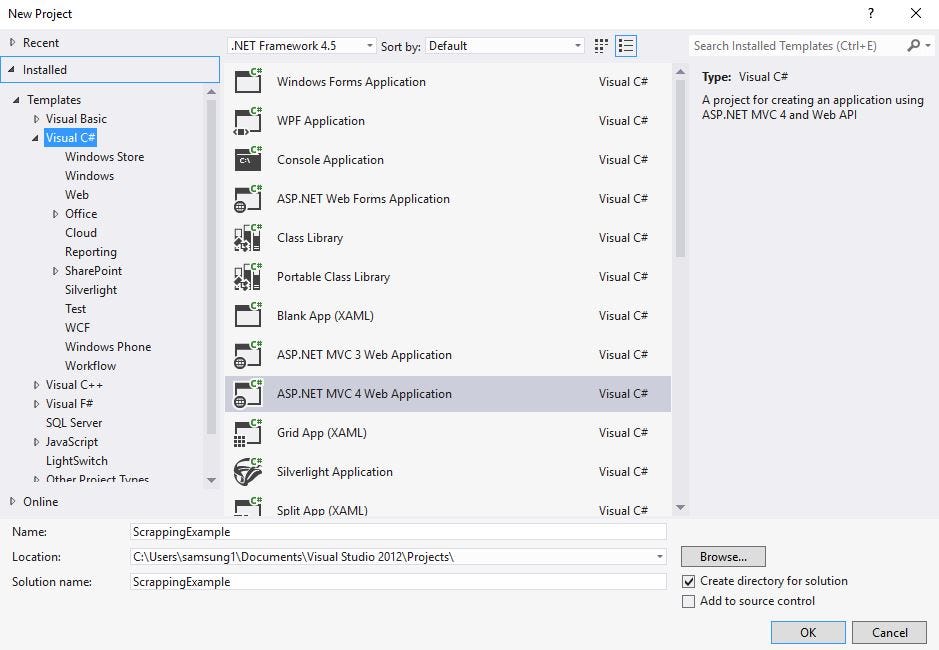Open the Location path dropdown arrow
The width and height of the screenshot is (939, 650).
tap(659, 557)
